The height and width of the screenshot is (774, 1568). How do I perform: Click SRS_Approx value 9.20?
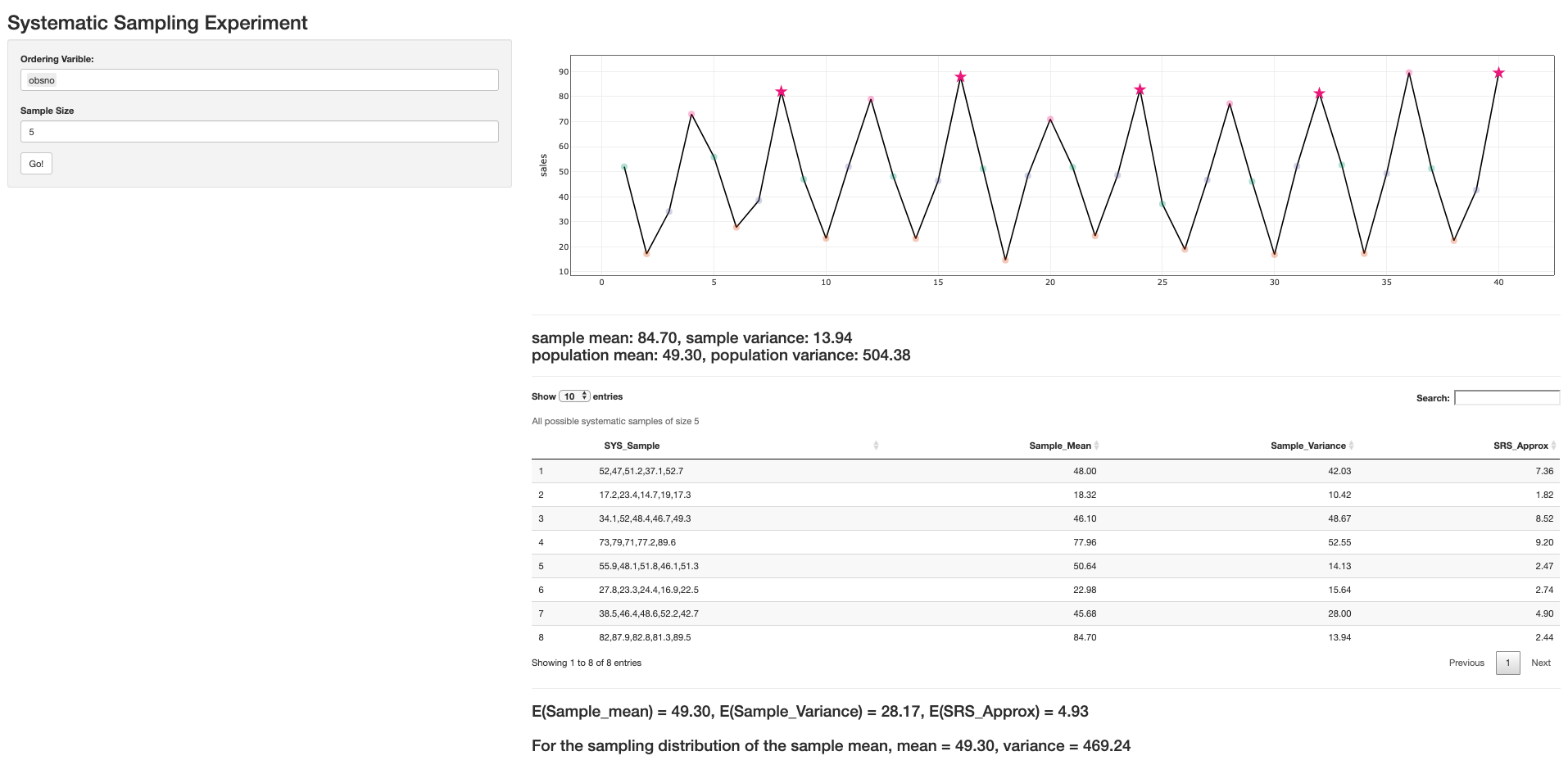click(x=1544, y=542)
